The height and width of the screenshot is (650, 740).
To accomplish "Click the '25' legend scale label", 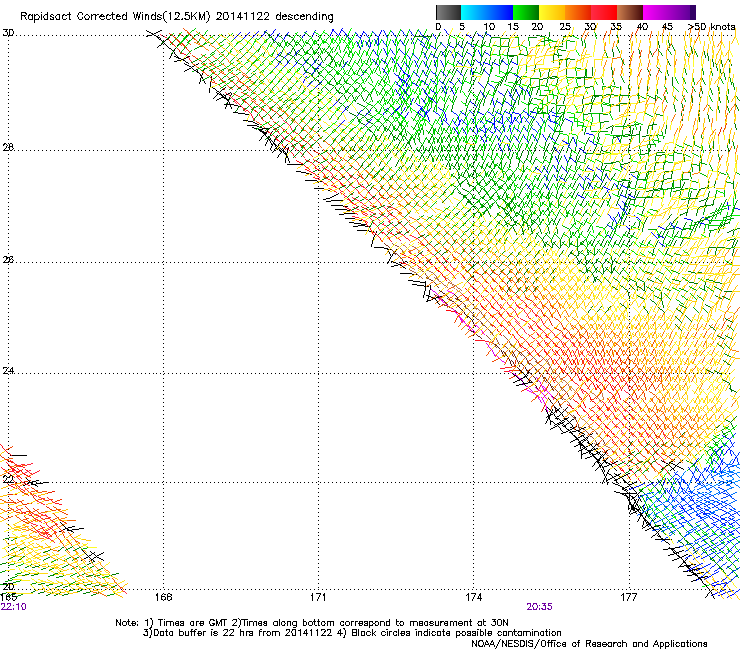I will (x=565, y=27).
